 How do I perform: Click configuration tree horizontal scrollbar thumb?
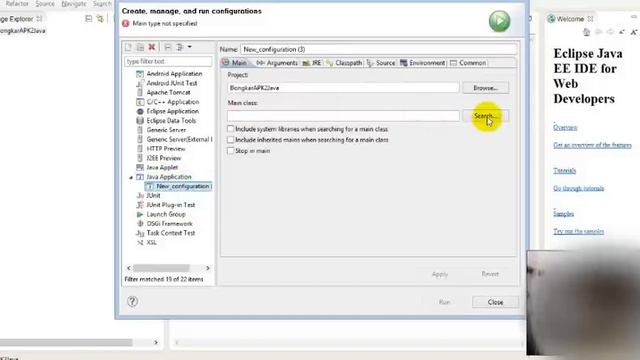pyautogui.click(x=161, y=268)
